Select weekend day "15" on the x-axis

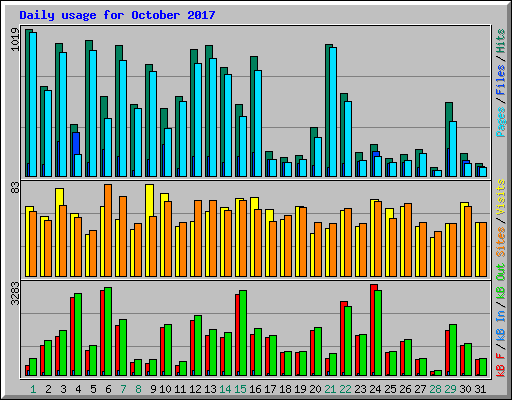coord(240,389)
